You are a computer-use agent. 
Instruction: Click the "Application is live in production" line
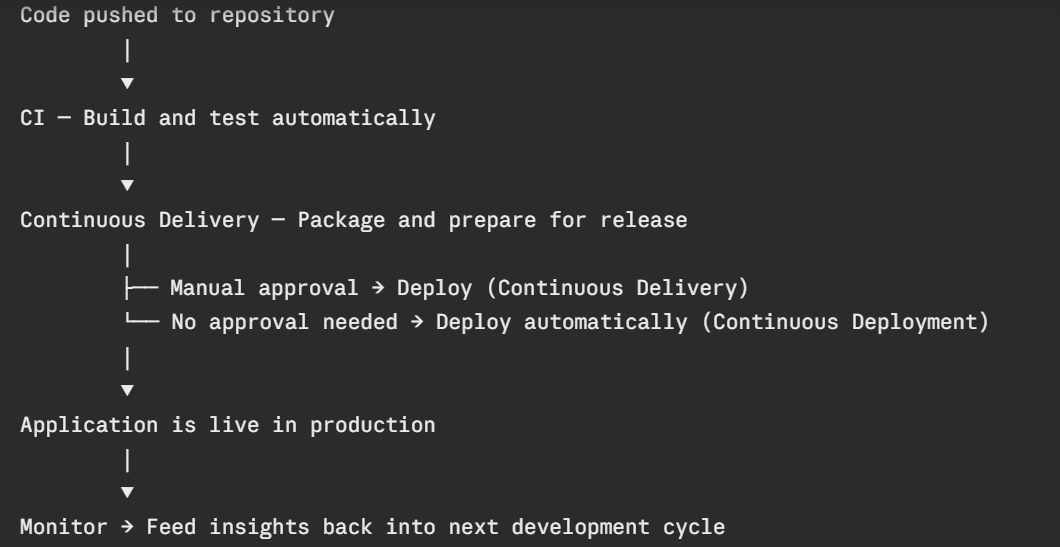pyautogui.click(x=228, y=425)
